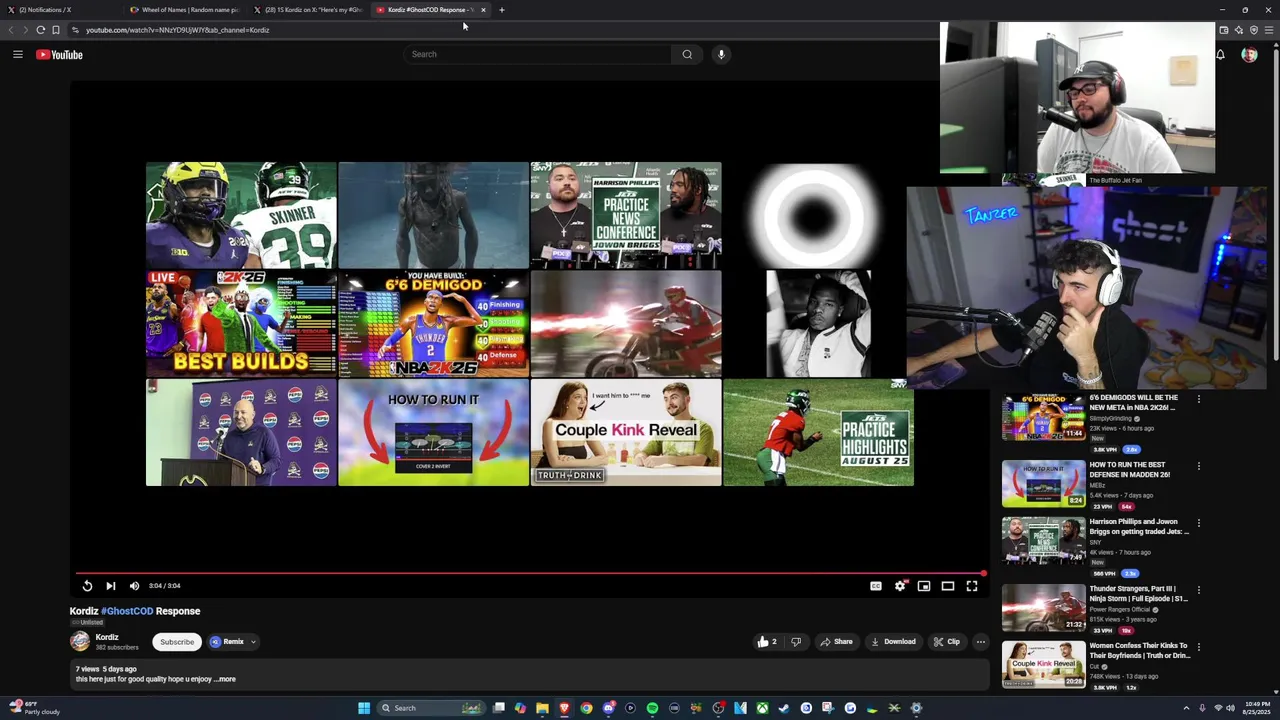The width and height of the screenshot is (1280, 720).
Task: Open options menu for Women Confess video
Action: pyautogui.click(x=1199, y=647)
